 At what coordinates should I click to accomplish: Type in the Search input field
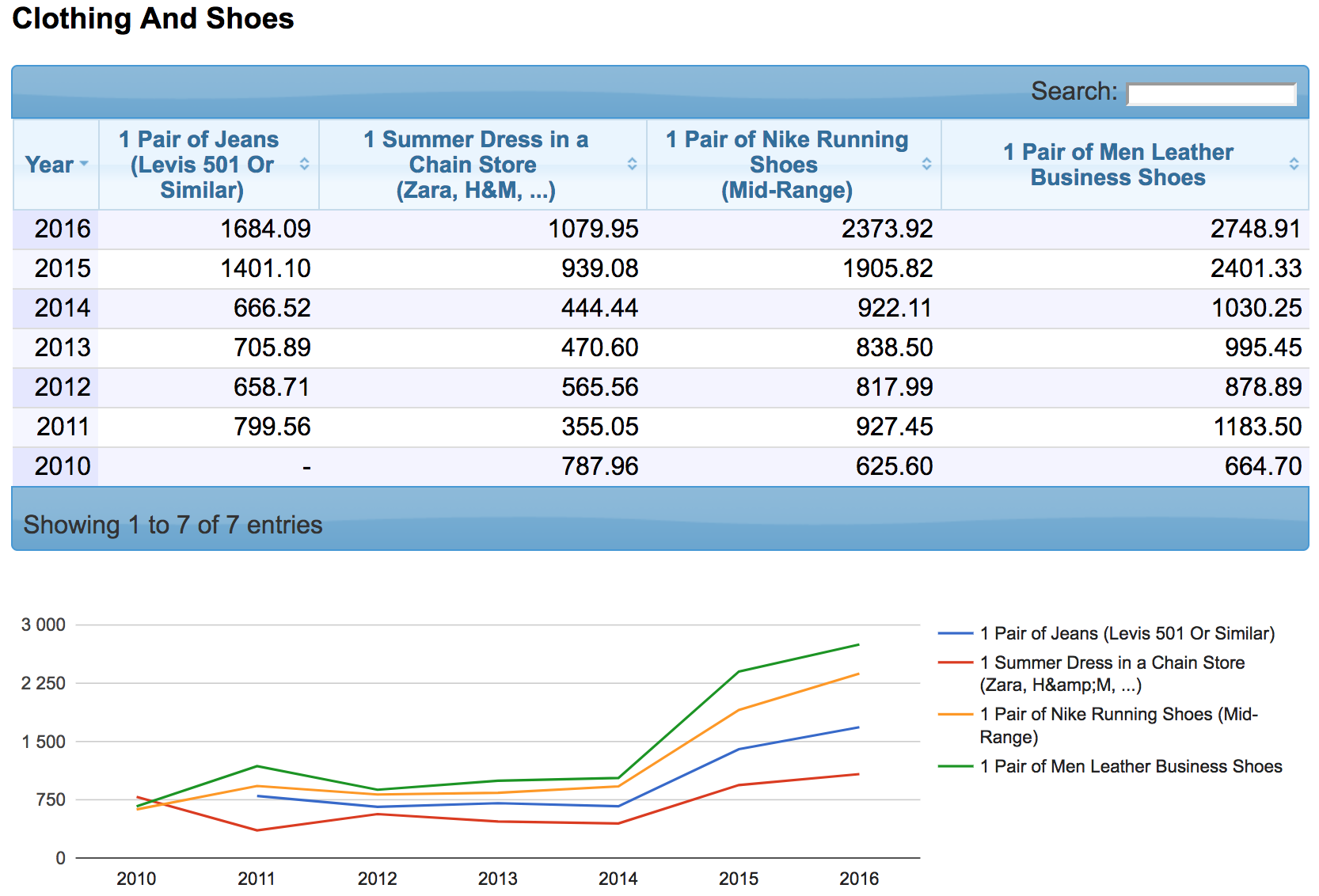coord(1211,94)
